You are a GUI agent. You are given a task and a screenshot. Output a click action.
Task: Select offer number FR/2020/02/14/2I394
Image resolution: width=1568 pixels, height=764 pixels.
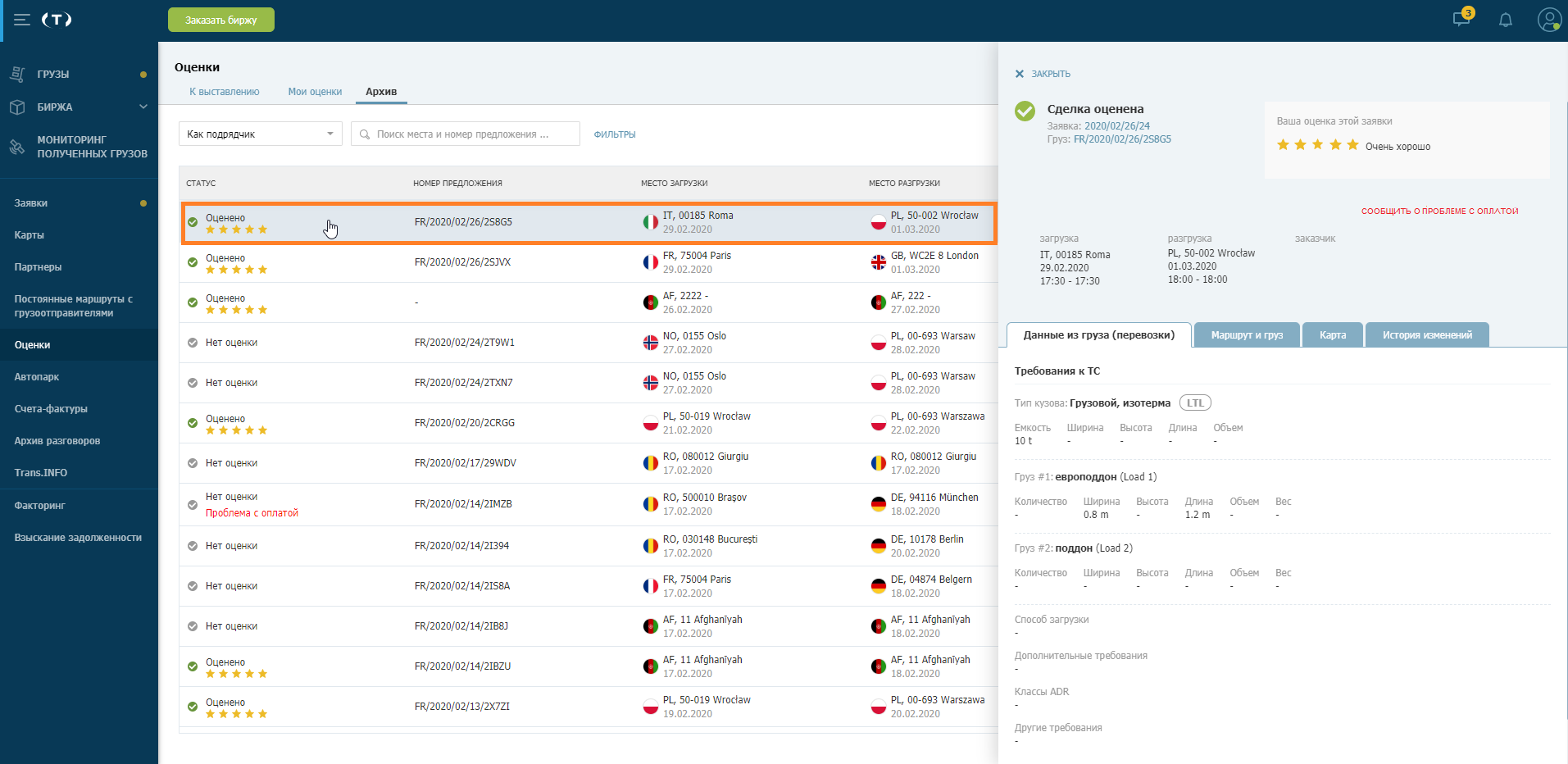pos(461,546)
